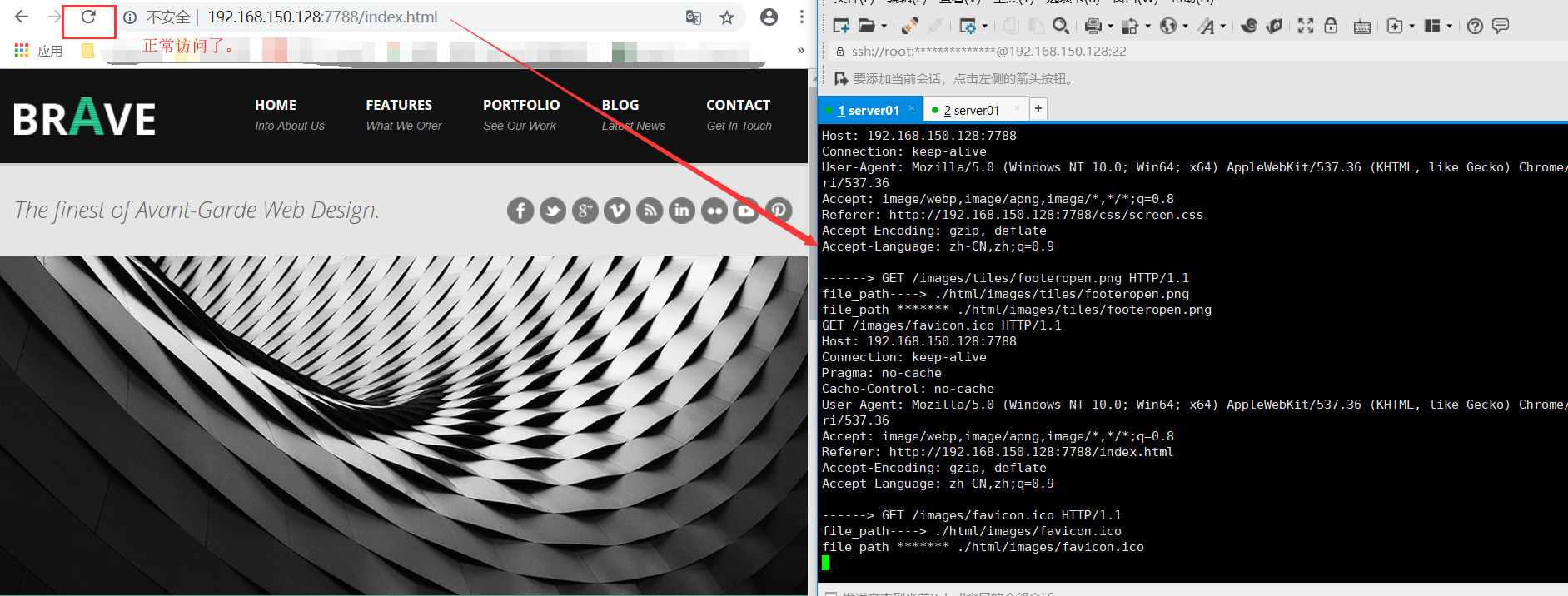Add a new session tab with plus button
The height and width of the screenshot is (596, 1568).
tap(1038, 109)
